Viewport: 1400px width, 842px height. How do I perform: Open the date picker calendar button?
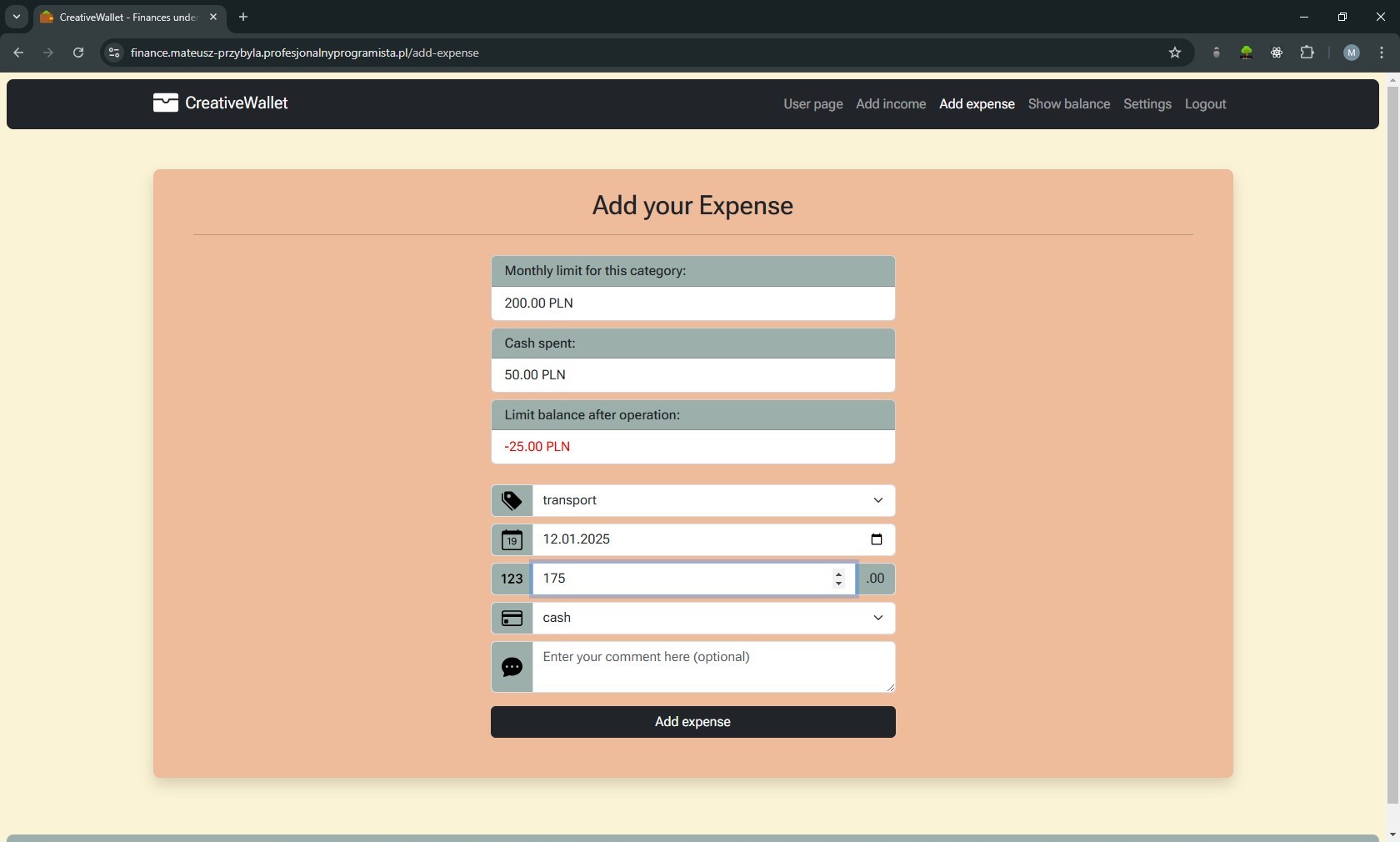[x=876, y=539]
